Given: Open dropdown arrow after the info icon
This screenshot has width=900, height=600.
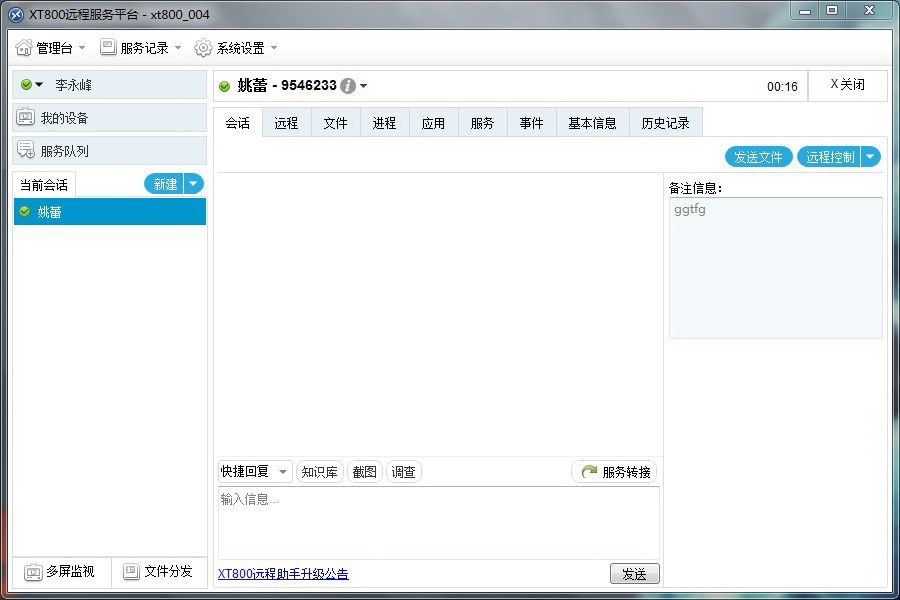Looking at the screenshot, I should click(363, 86).
